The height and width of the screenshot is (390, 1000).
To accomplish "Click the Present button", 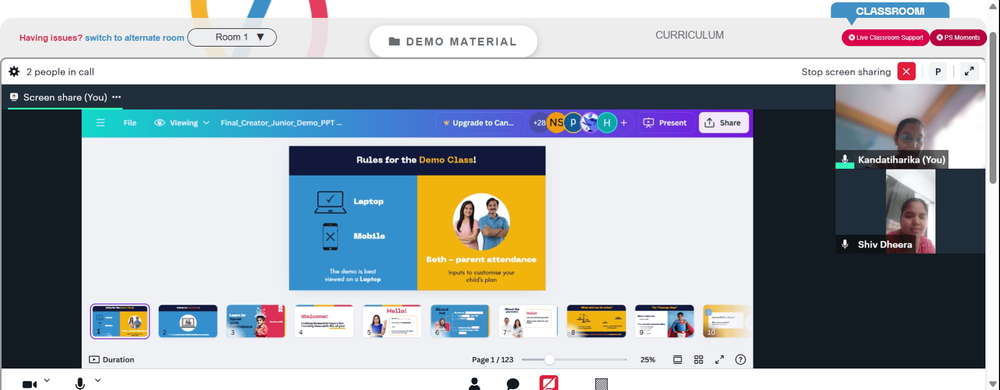I will [x=665, y=123].
